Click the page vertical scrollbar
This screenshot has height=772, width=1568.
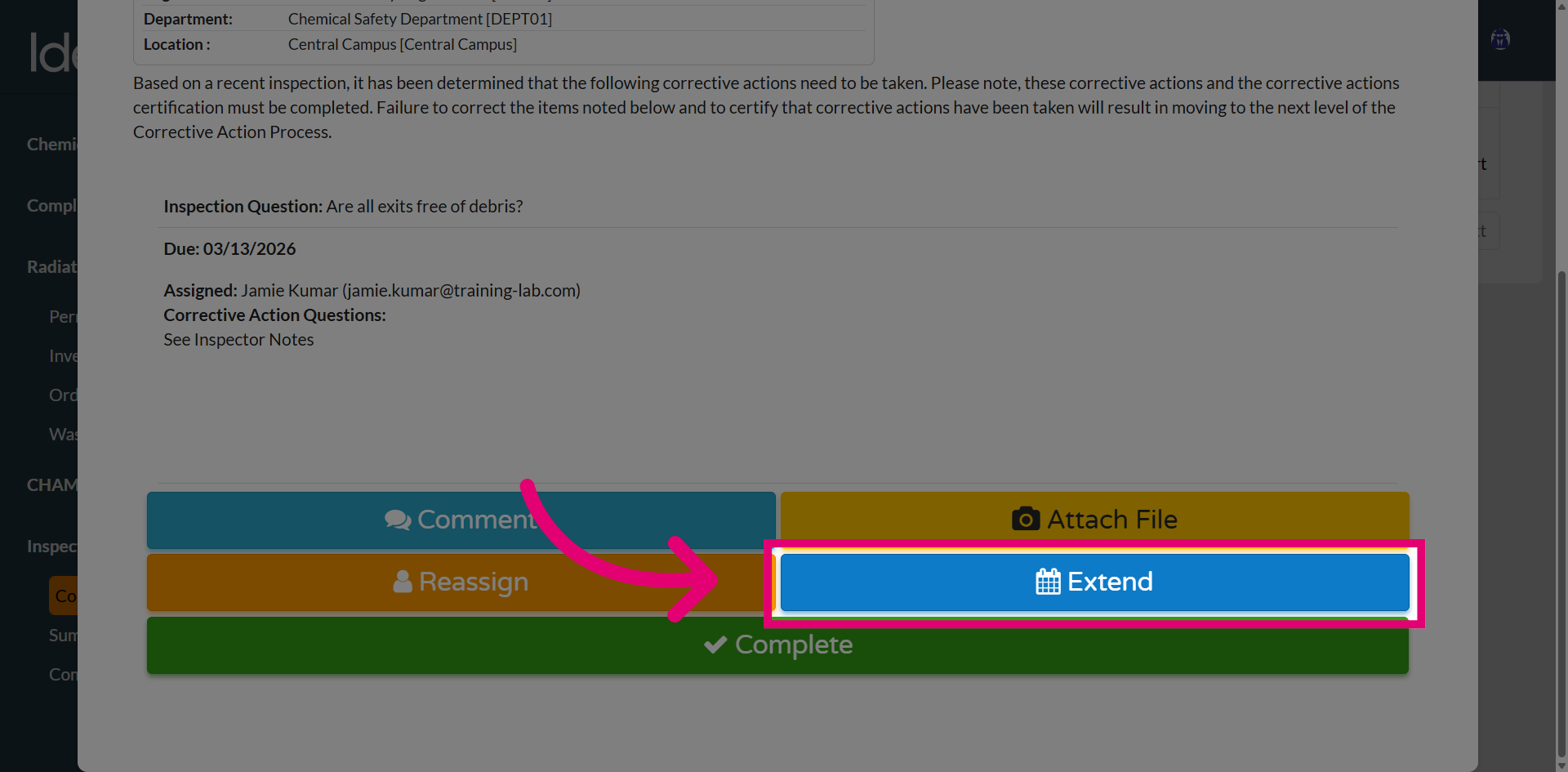[x=1561, y=515]
